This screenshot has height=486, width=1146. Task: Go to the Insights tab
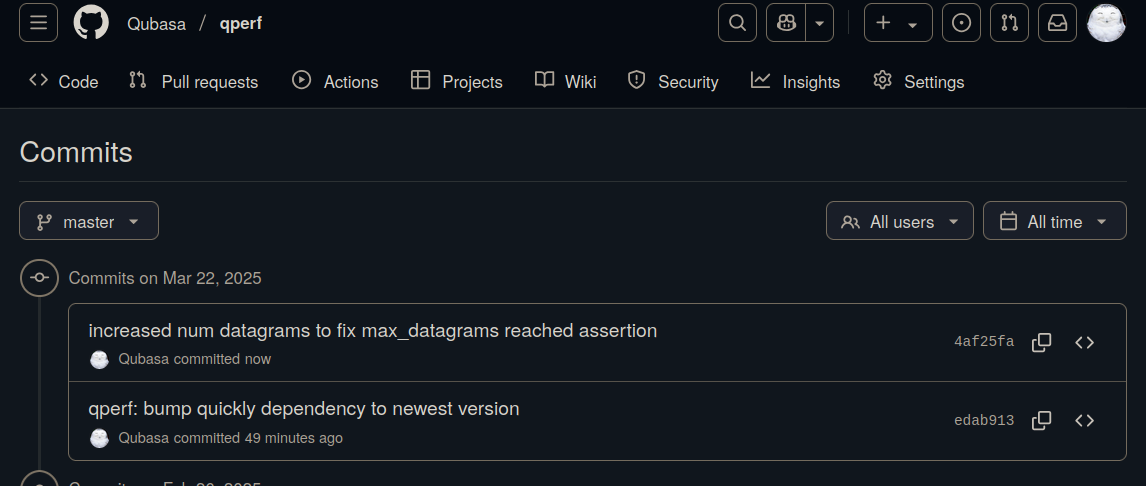click(x=795, y=82)
